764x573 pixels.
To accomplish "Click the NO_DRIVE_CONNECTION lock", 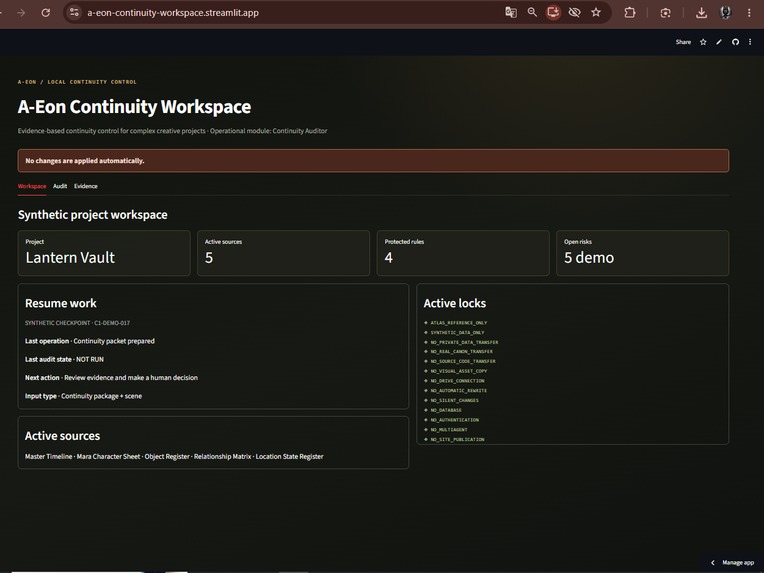I will coord(457,381).
